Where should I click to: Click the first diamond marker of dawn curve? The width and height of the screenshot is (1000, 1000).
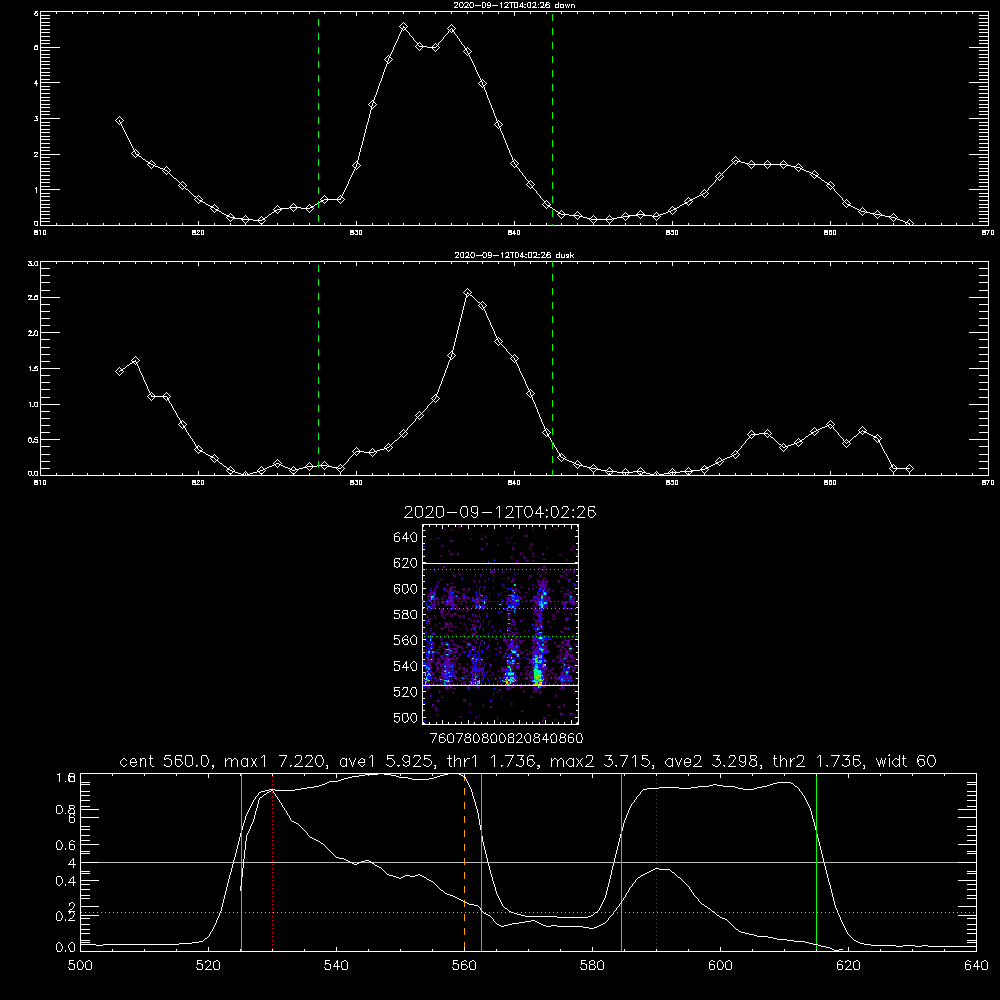(119, 121)
